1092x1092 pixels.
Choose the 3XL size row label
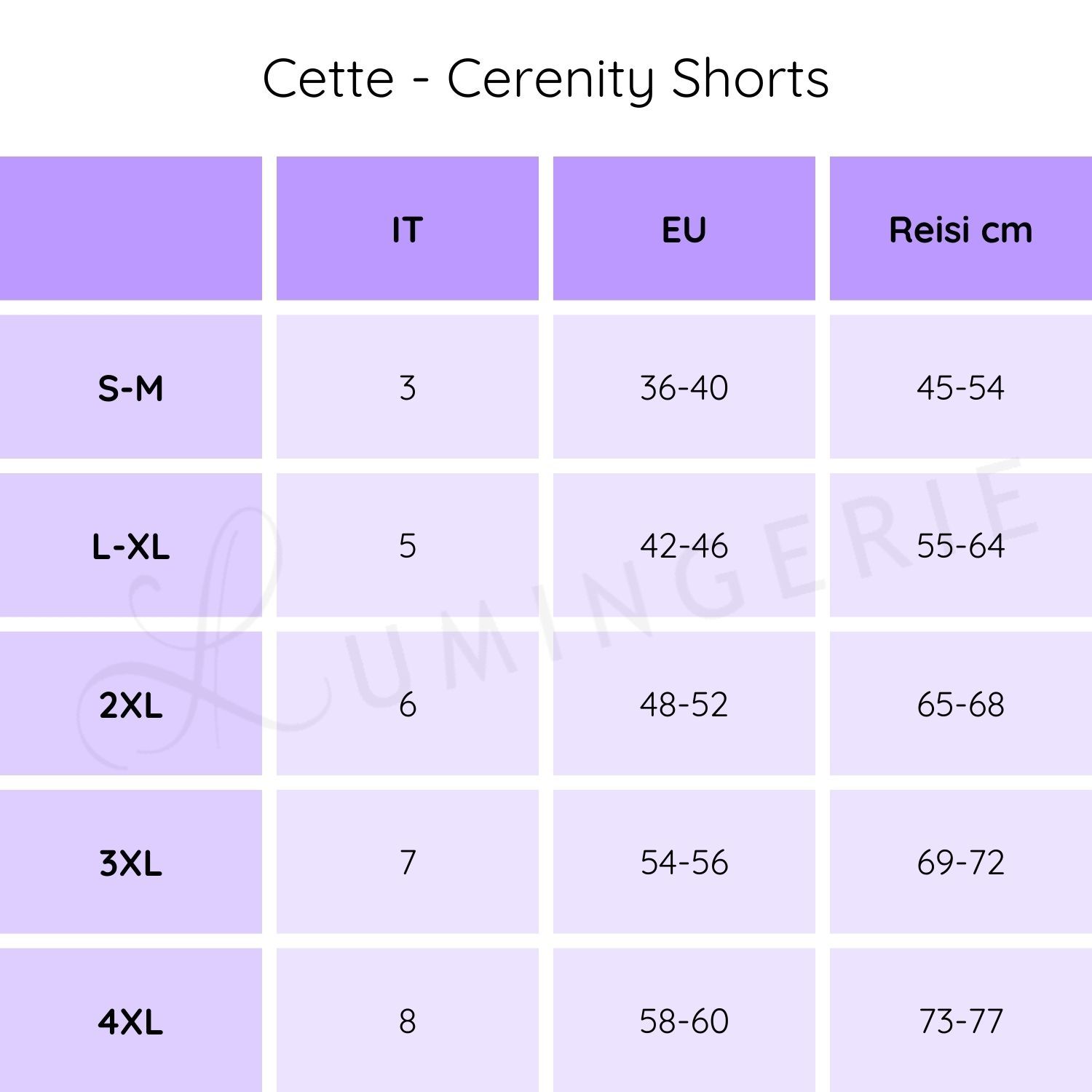pyautogui.click(x=130, y=863)
